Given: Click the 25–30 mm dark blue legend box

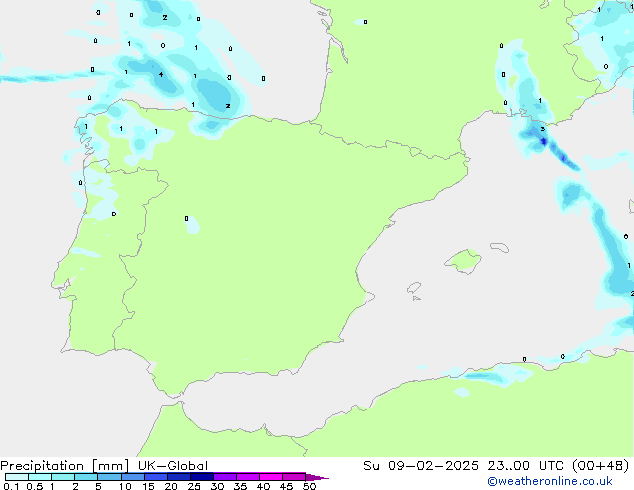Looking at the screenshot, I should (201, 477).
